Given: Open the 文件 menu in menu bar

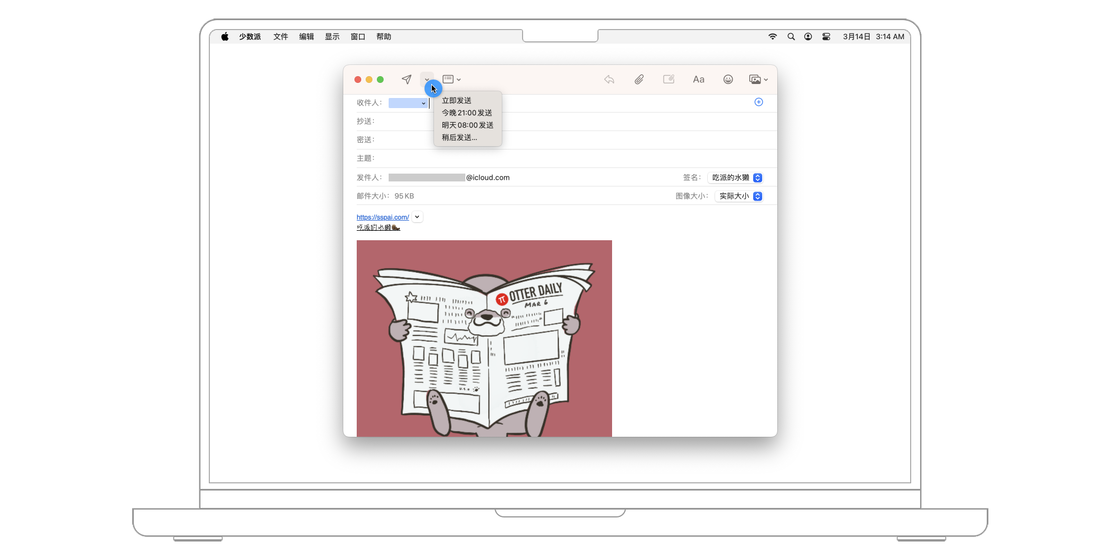Looking at the screenshot, I should click(280, 36).
